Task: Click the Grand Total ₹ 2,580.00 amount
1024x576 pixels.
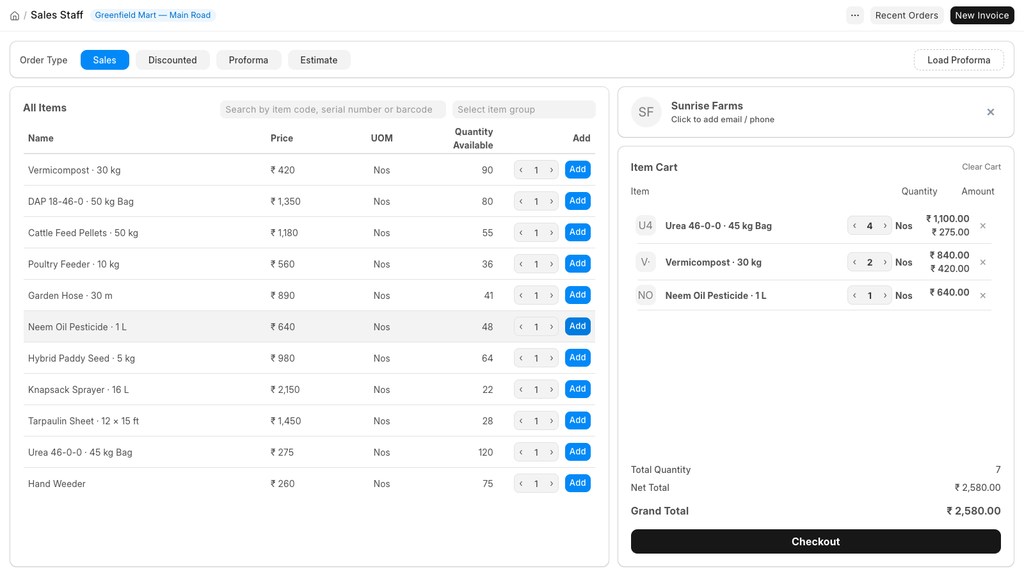Action: pyautogui.click(x=973, y=511)
